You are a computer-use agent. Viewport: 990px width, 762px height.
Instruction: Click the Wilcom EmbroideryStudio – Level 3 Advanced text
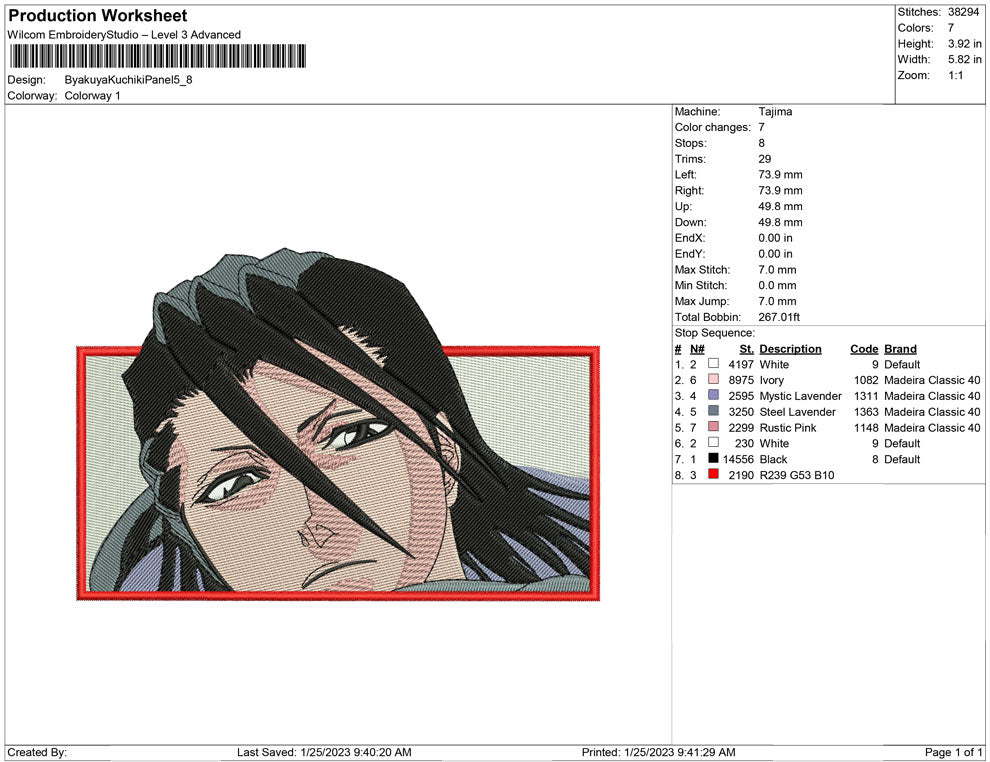pyautogui.click(x=124, y=35)
